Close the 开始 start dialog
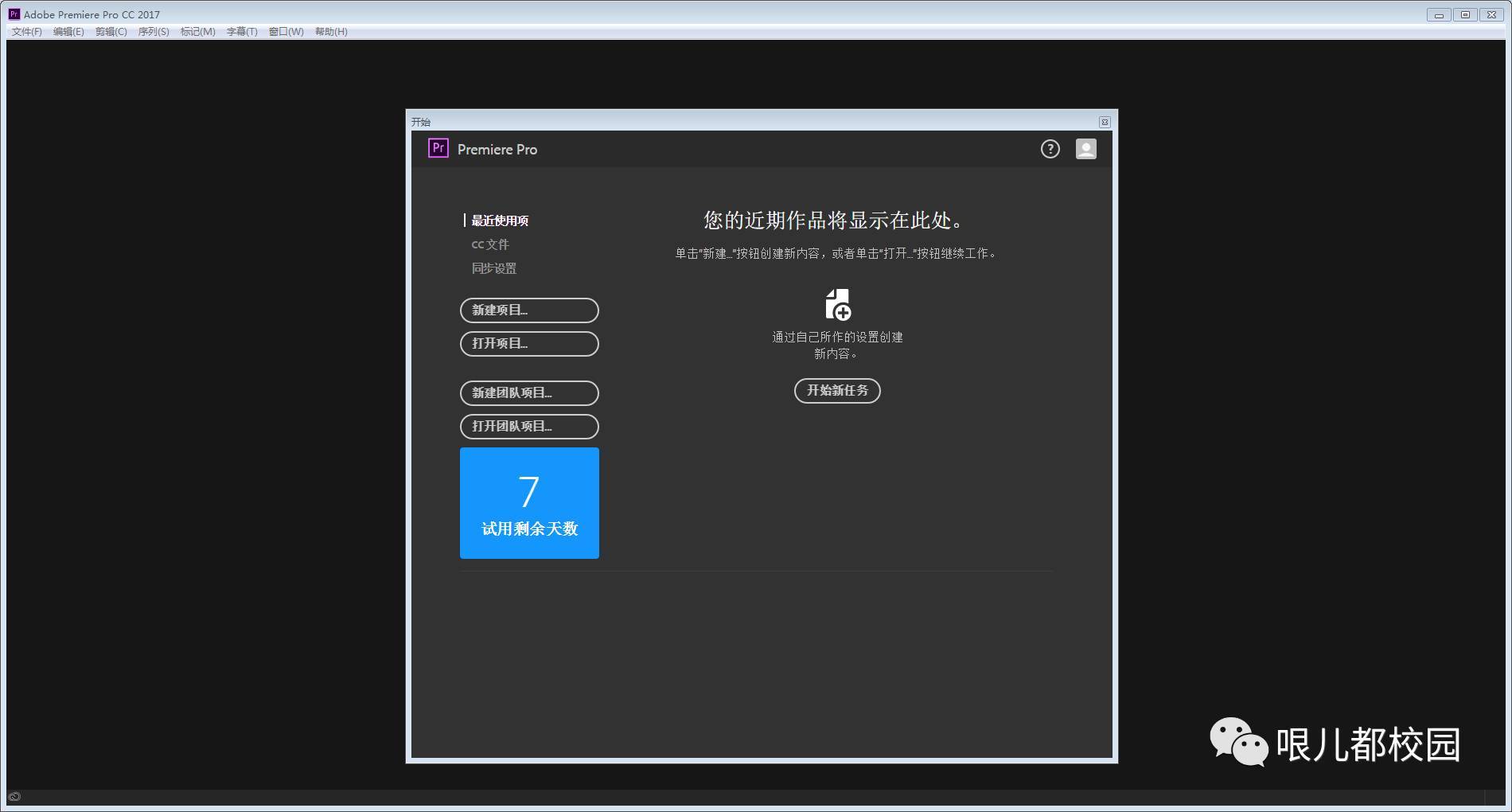Screen dimensions: 1512x812 tap(1105, 122)
